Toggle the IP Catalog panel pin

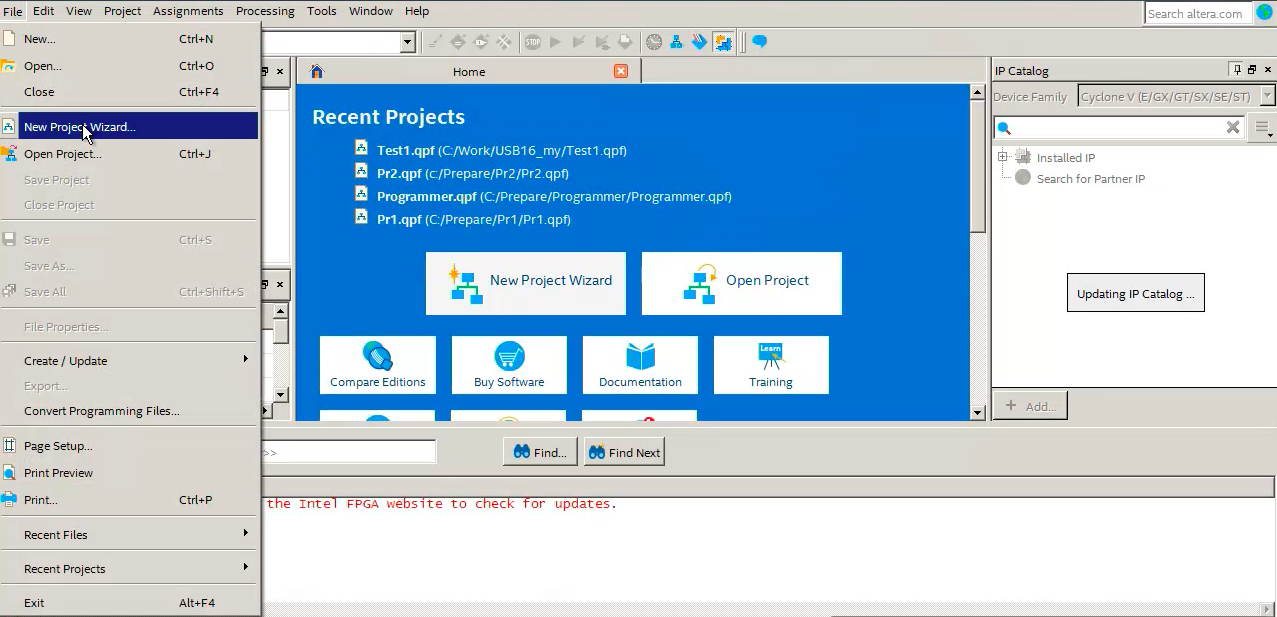(1237, 70)
